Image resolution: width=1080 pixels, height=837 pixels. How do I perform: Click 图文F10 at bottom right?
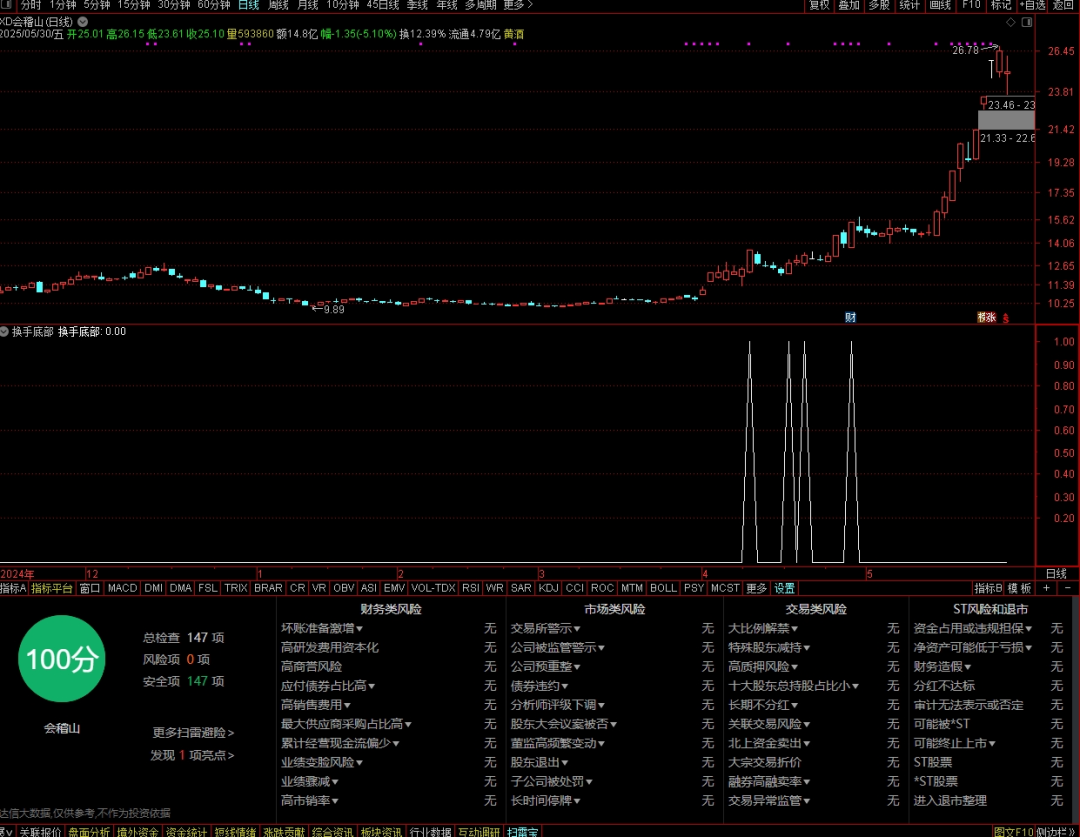(1013, 831)
